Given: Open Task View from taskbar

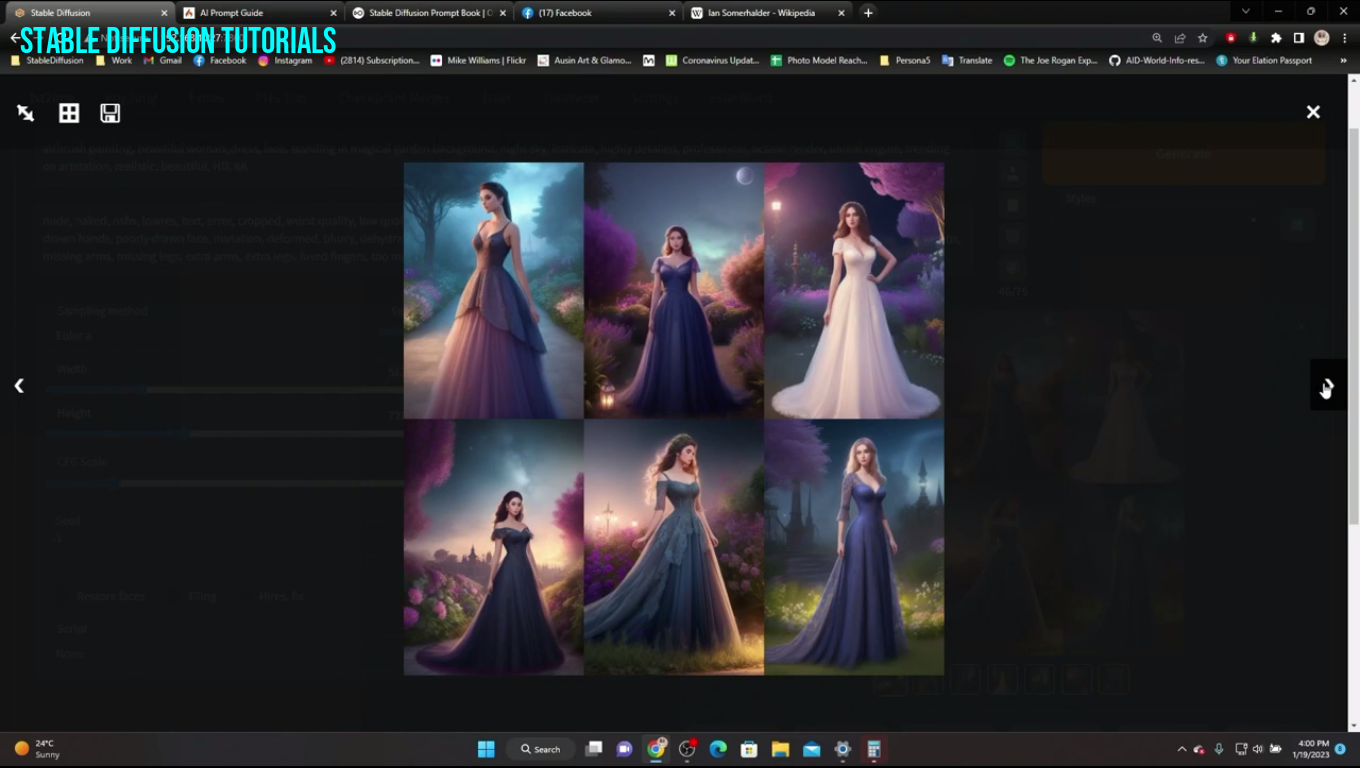Looking at the screenshot, I should click(594, 749).
